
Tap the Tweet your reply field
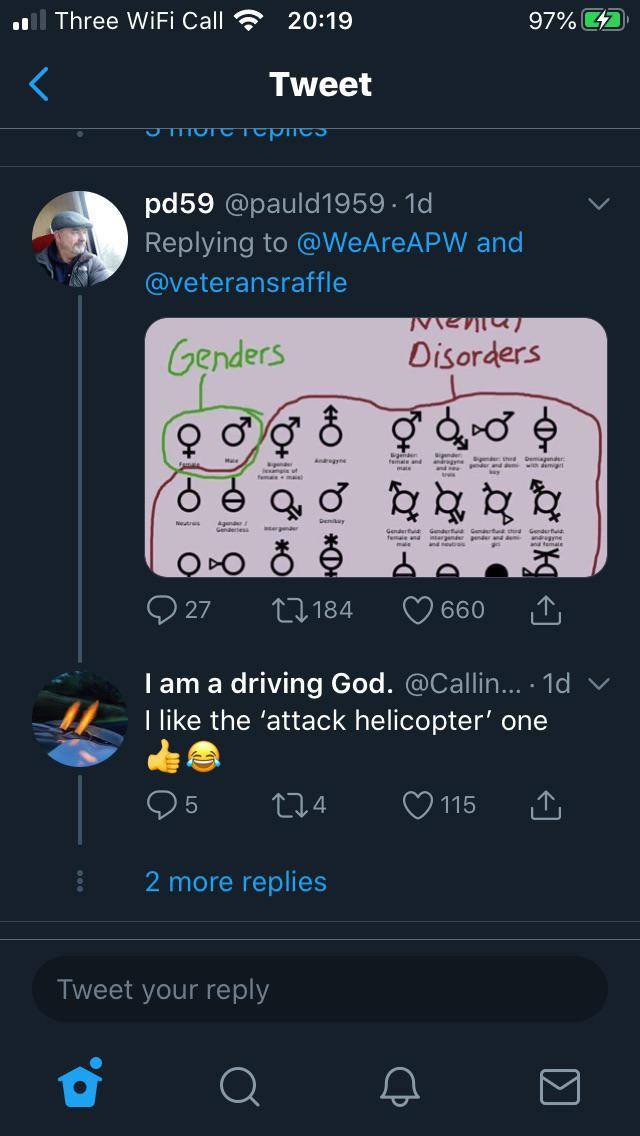(319, 989)
